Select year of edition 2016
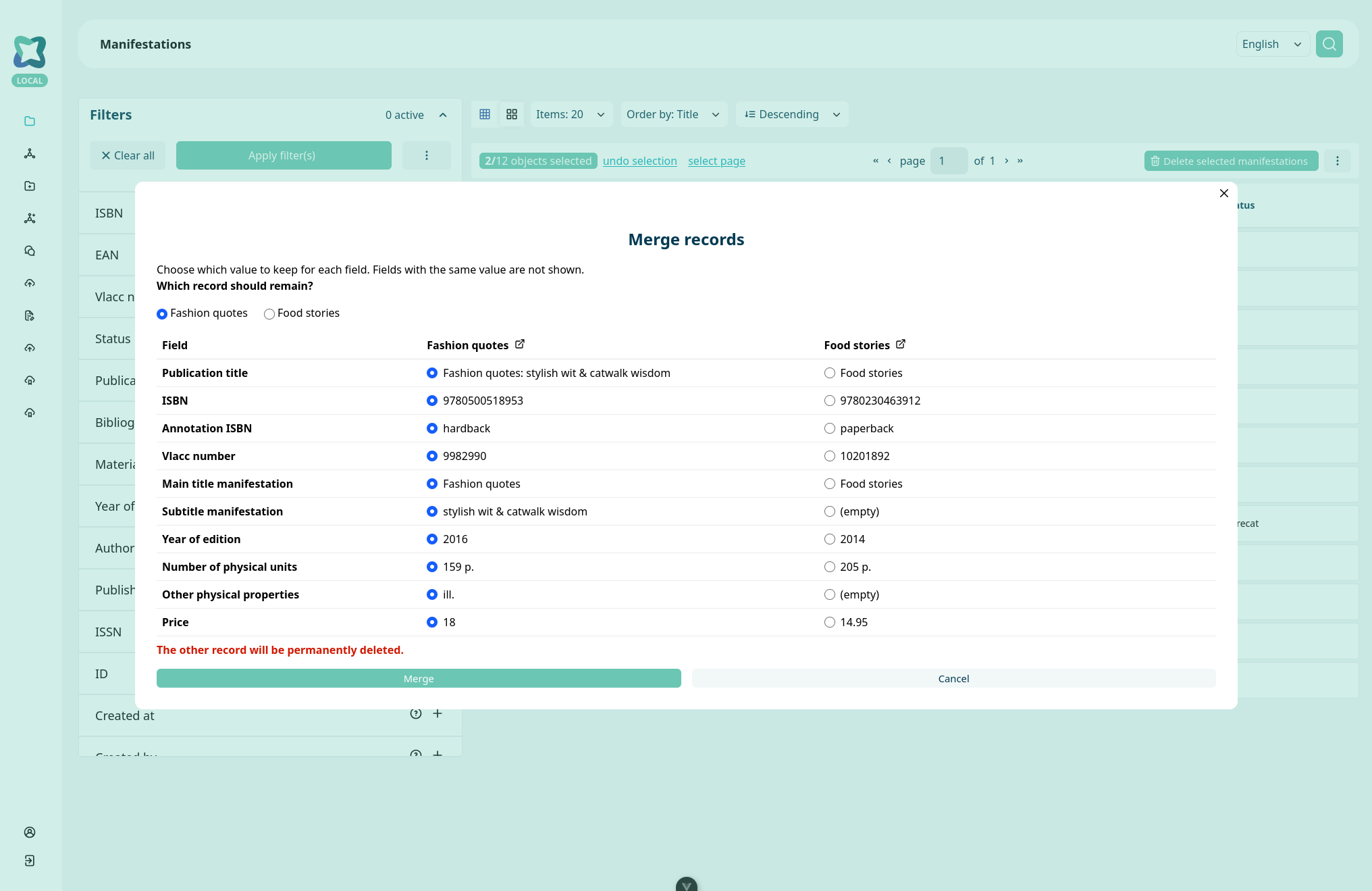The image size is (1372, 891). point(432,539)
